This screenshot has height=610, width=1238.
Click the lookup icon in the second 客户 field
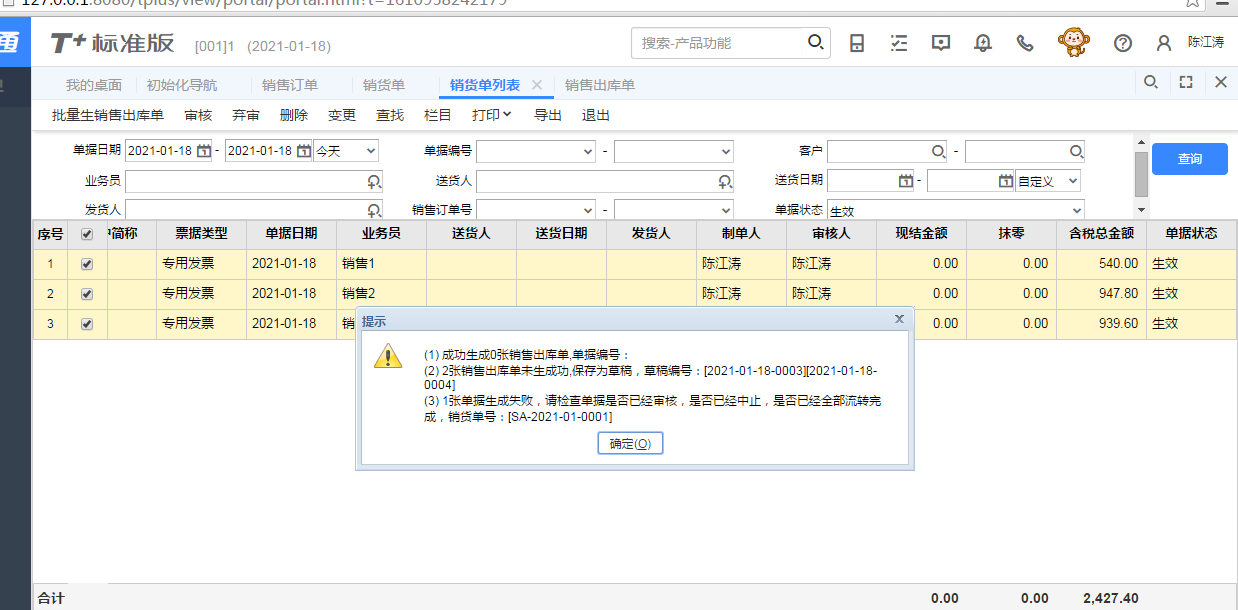(1076, 151)
